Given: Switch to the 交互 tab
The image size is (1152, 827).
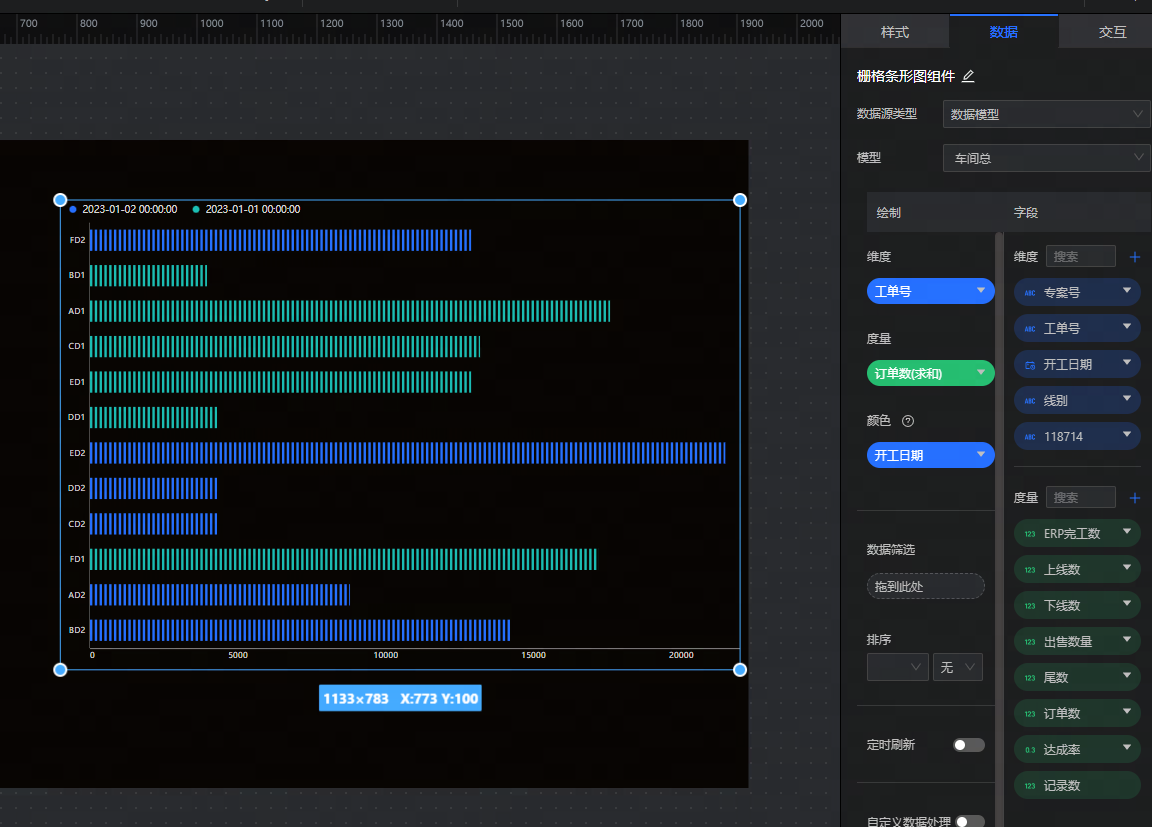Looking at the screenshot, I should coord(1112,32).
